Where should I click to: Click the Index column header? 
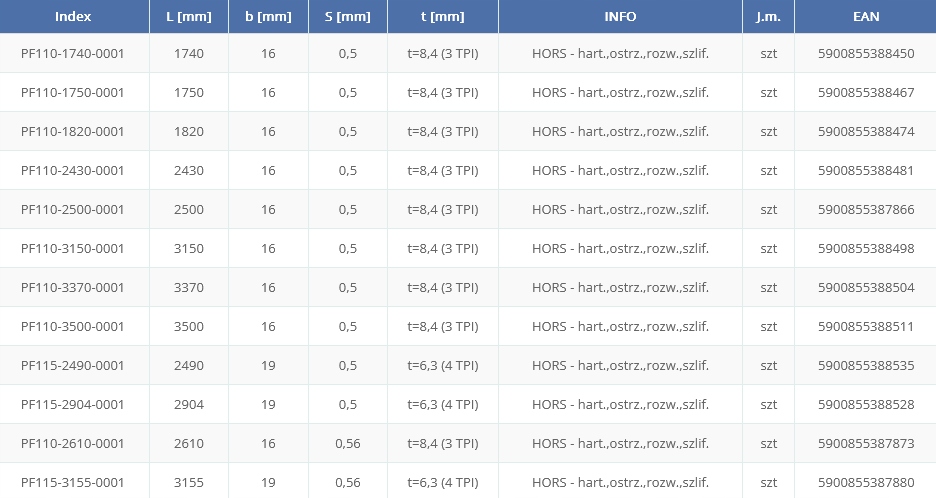73,17
